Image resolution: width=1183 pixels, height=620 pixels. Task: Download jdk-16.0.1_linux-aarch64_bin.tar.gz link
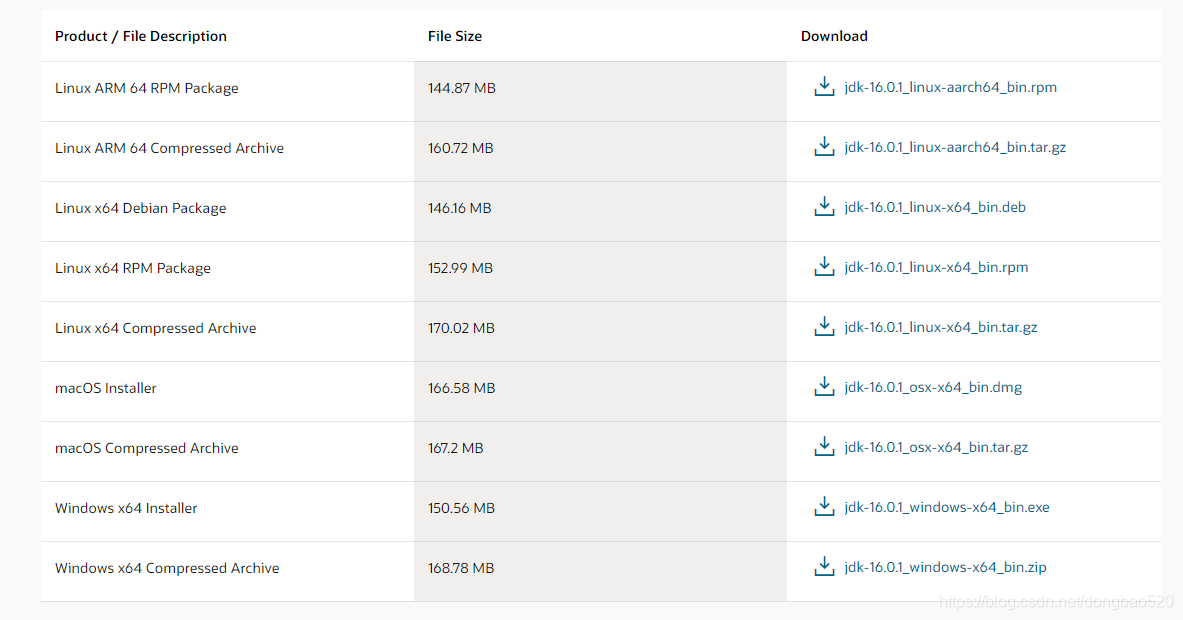tap(955, 147)
